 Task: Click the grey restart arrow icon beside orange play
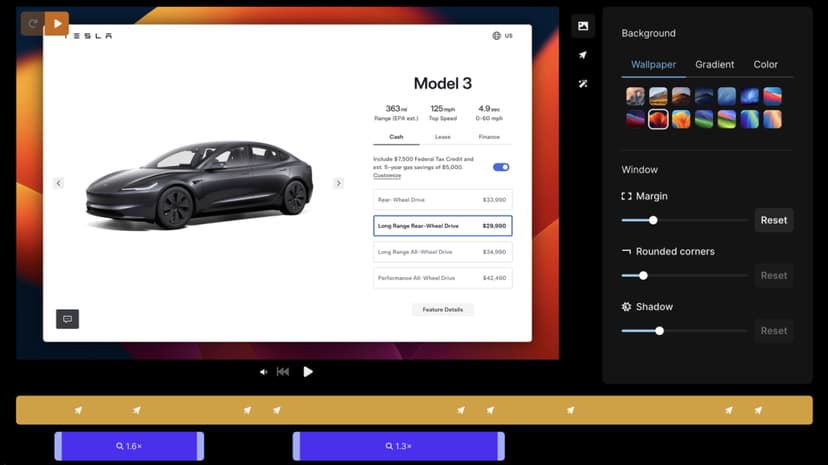click(x=33, y=23)
